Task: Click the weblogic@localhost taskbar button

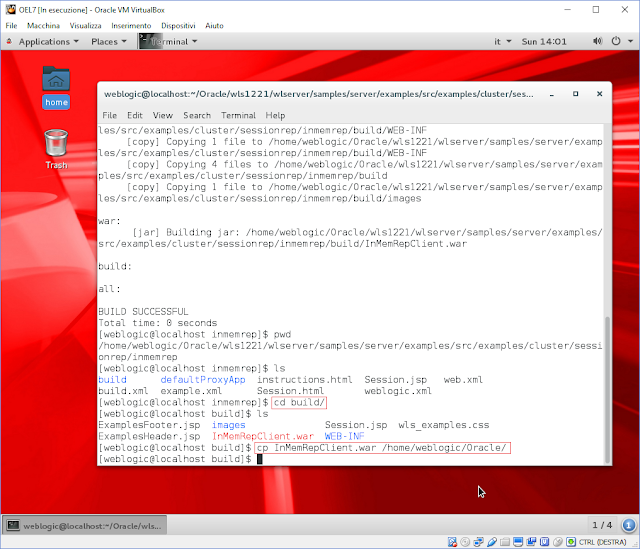Action: point(84,526)
